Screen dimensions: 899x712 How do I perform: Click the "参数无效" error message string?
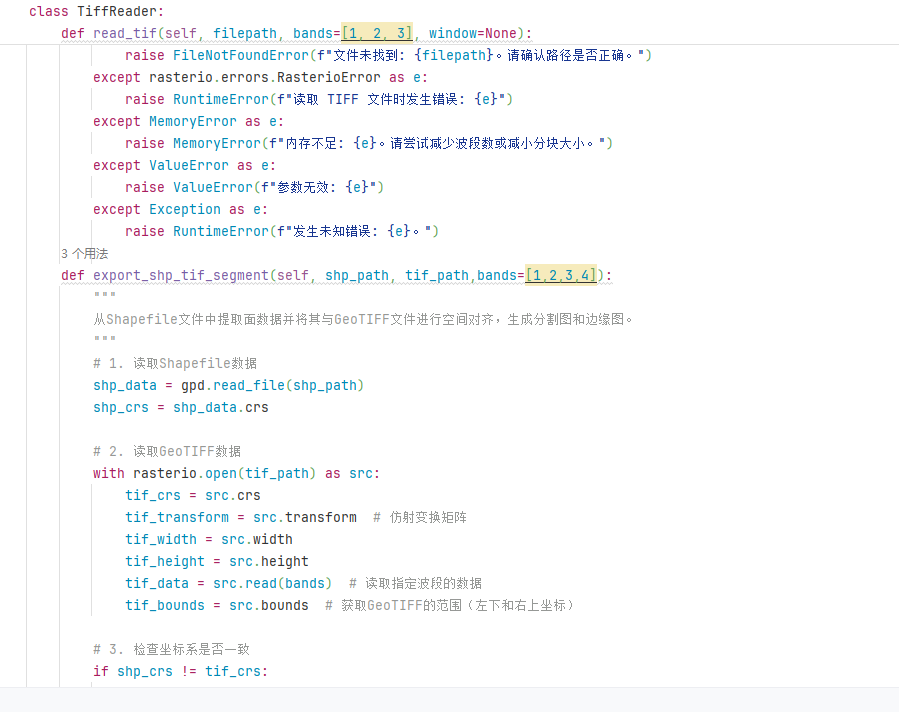click(319, 187)
